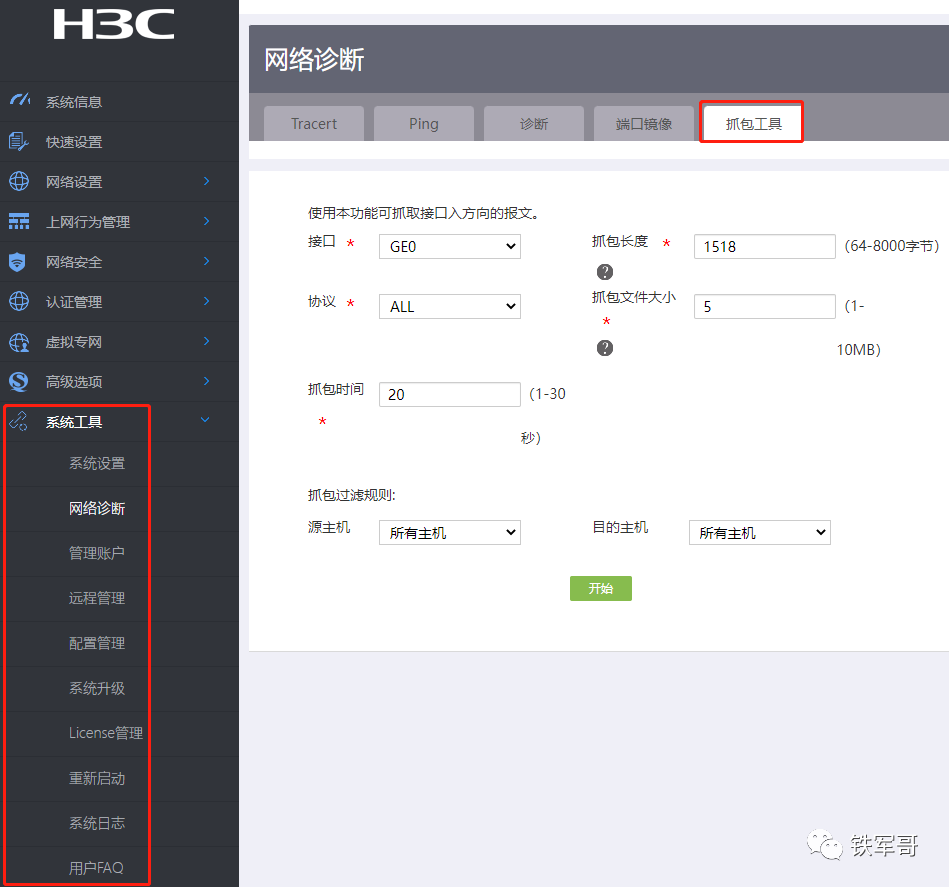
Task: Open the protocol ALL dropdown
Action: click(x=449, y=307)
